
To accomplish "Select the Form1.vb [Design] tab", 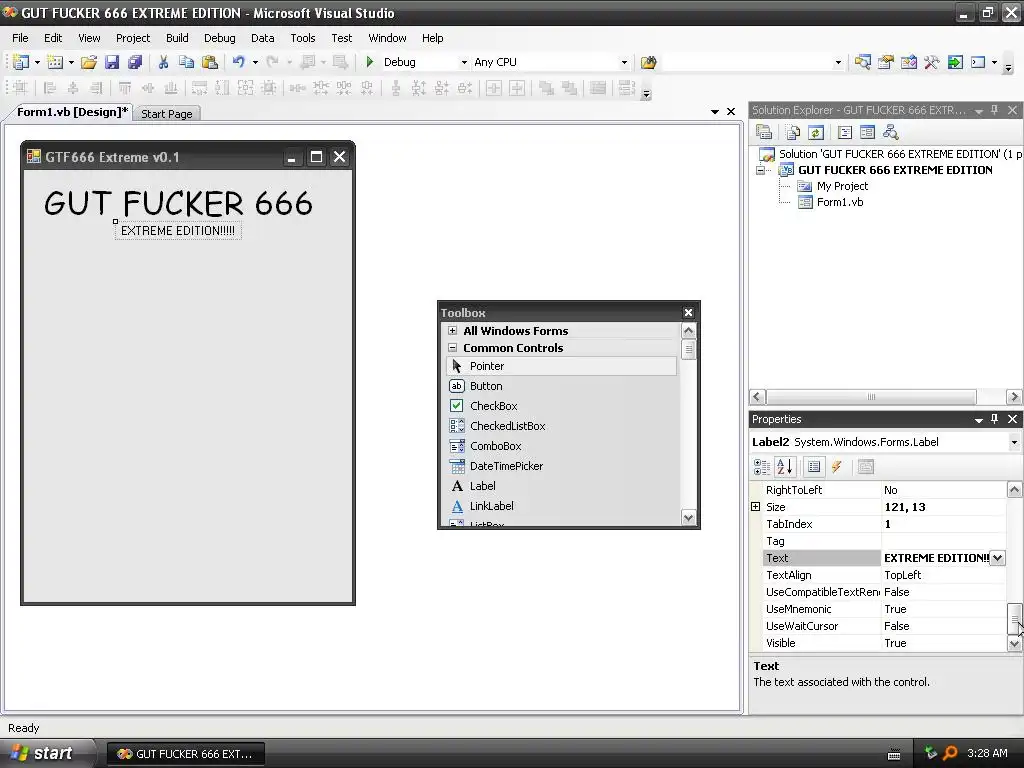I will point(71,112).
